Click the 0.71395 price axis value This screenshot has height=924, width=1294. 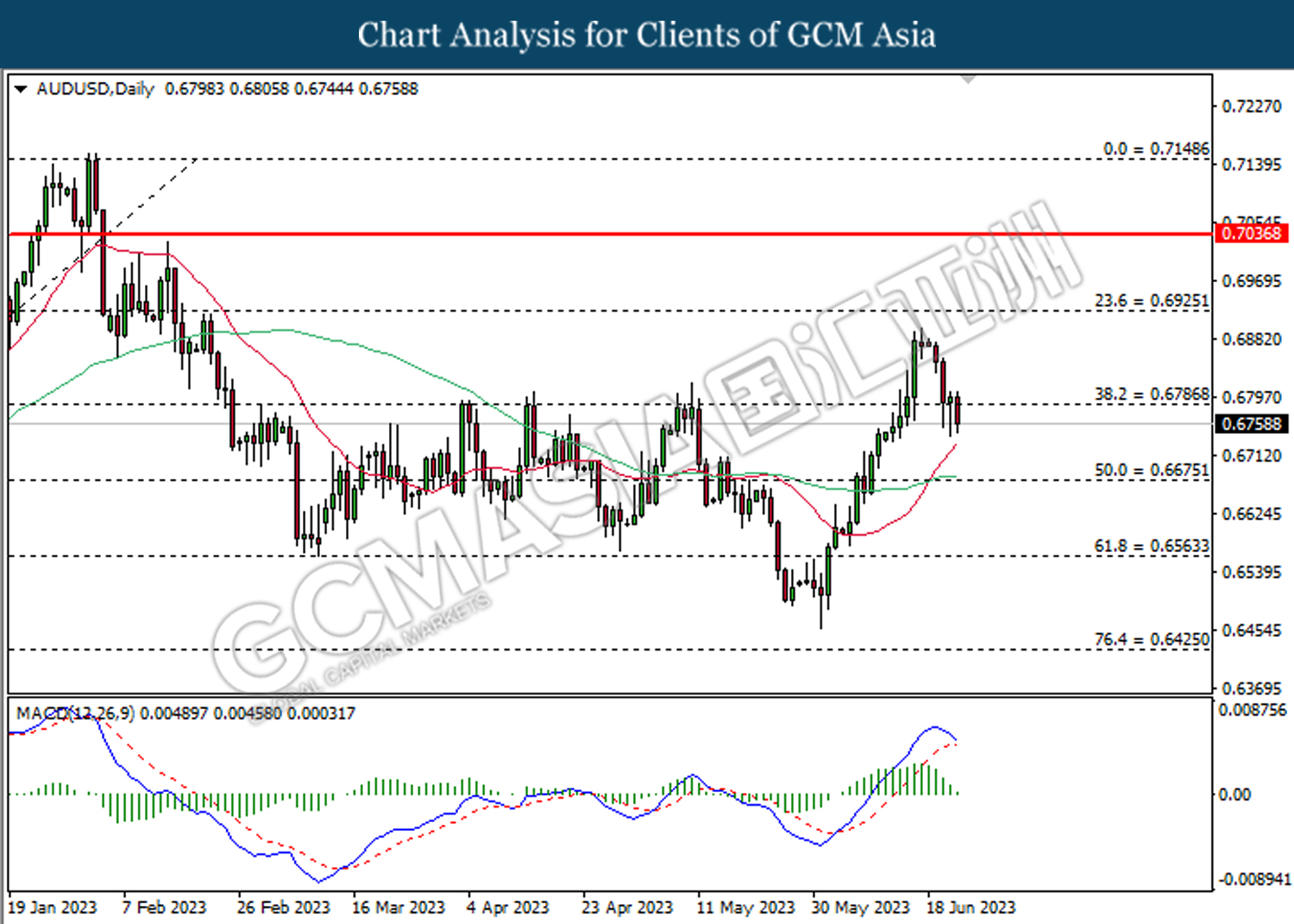[x=1252, y=164]
